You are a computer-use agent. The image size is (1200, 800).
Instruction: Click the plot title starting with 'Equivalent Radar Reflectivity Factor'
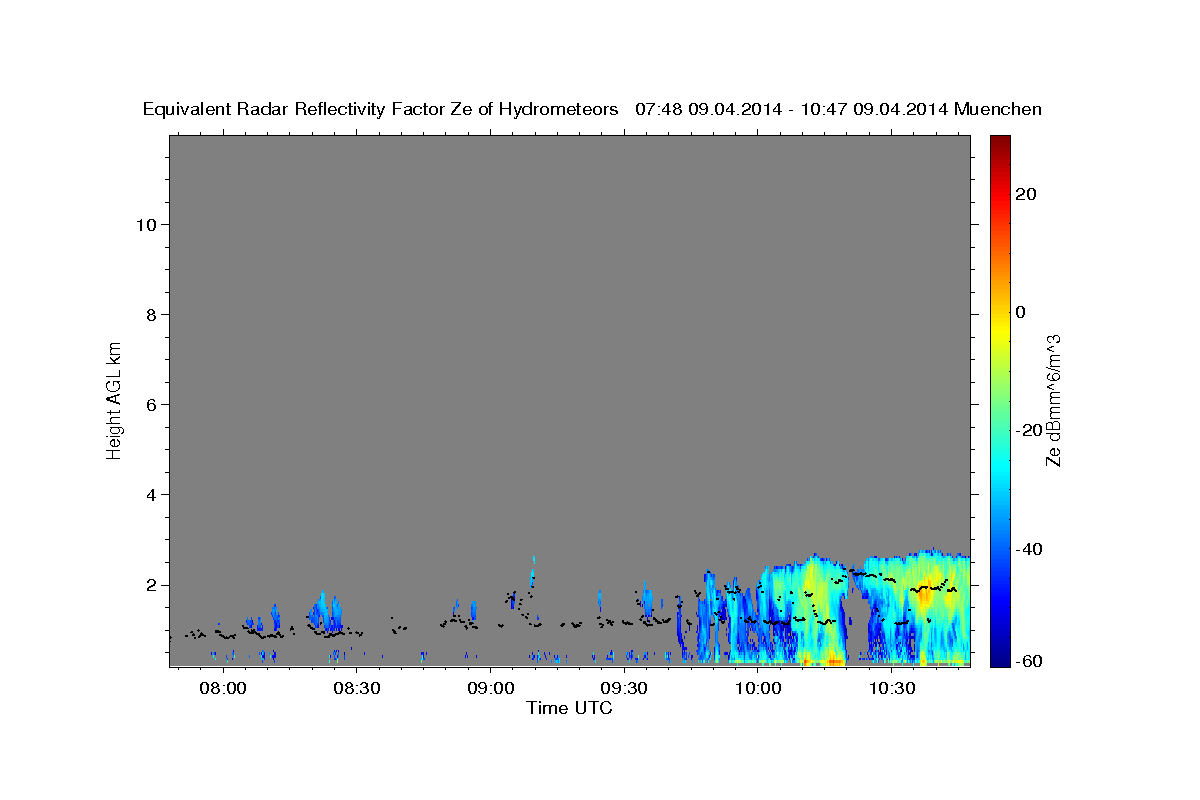click(592, 109)
